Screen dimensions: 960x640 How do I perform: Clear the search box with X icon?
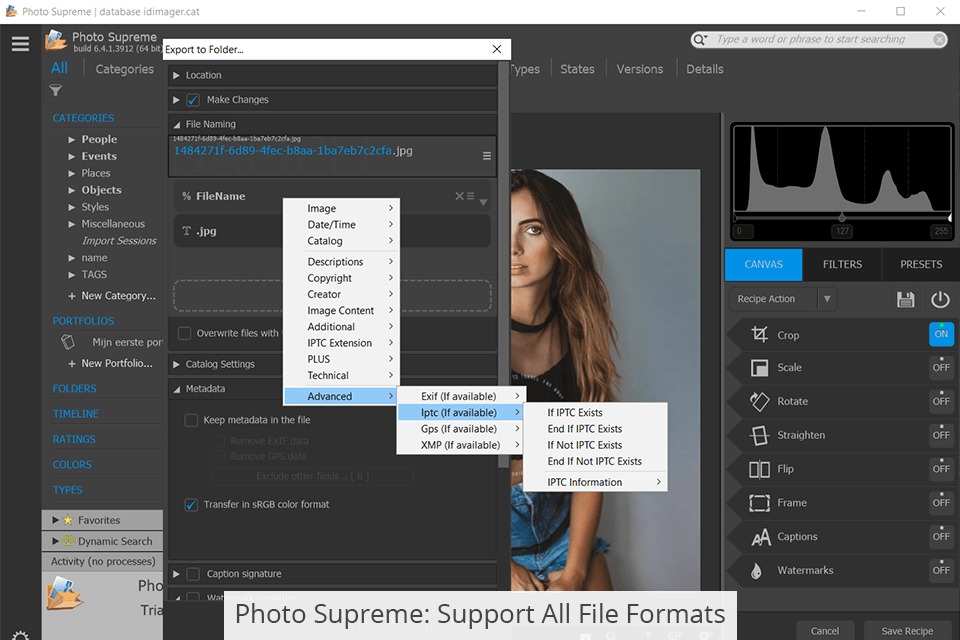[x=939, y=40]
